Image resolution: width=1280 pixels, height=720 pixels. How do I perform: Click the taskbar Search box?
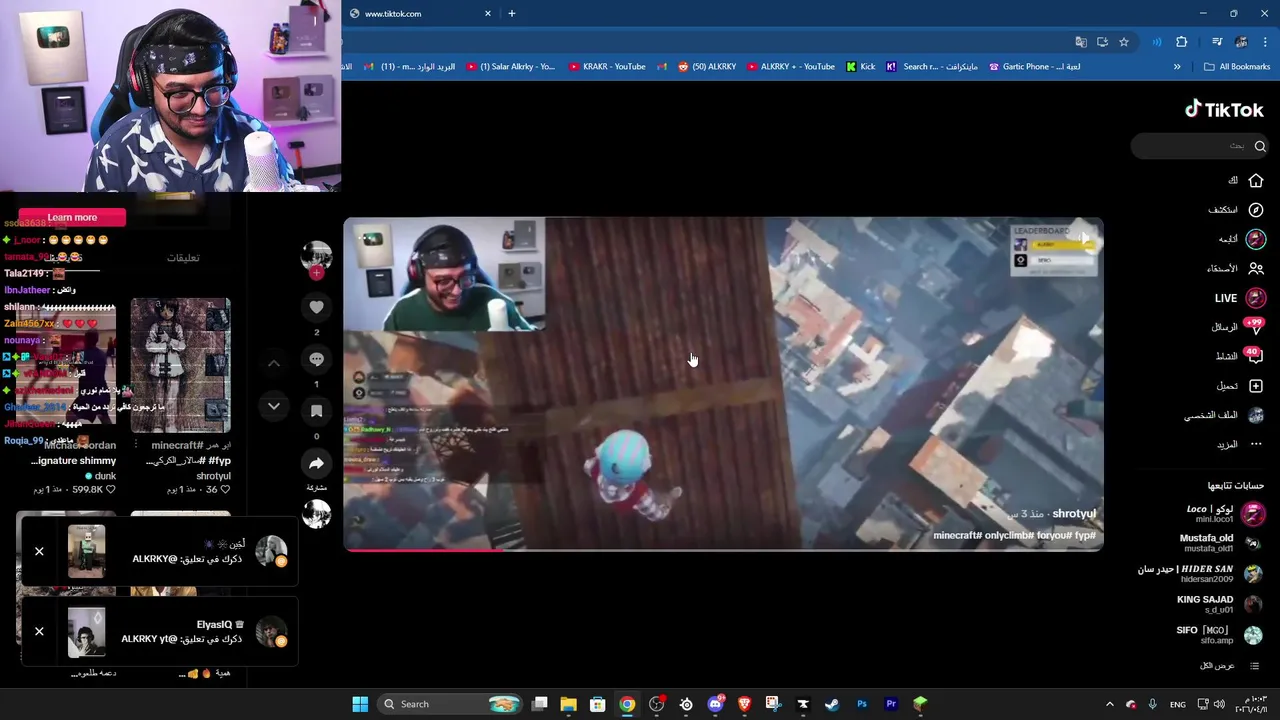[450, 704]
